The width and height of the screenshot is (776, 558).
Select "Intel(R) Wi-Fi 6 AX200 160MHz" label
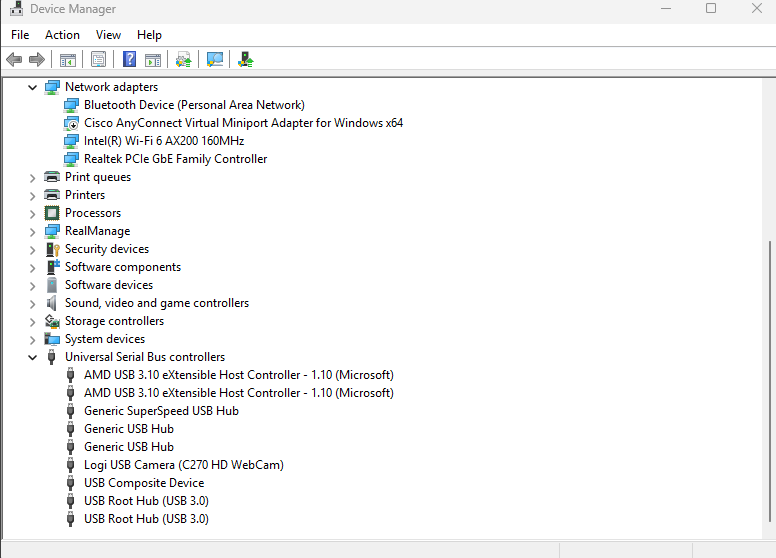[164, 141]
